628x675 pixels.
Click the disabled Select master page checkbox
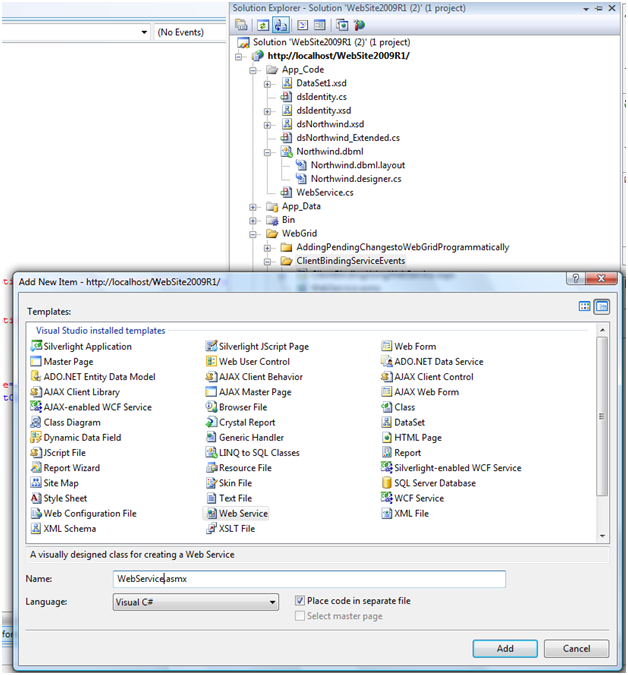(x=300, y=616)
